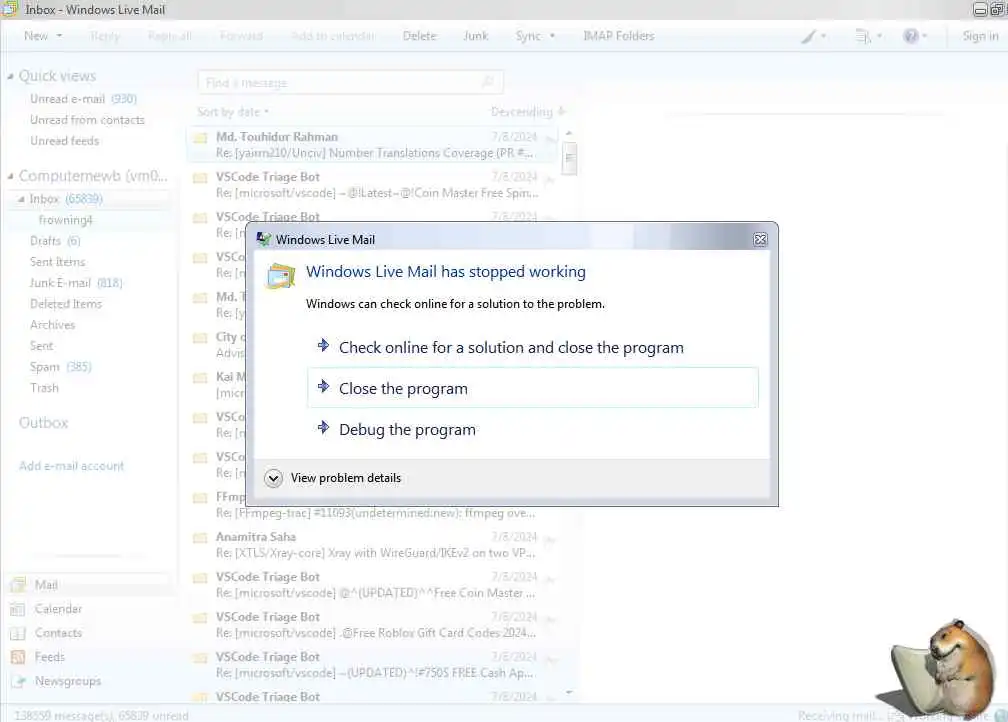Expand View problem details chevron
The image size is (1008, 722).
pyautogui.click(x=273, y=478)
